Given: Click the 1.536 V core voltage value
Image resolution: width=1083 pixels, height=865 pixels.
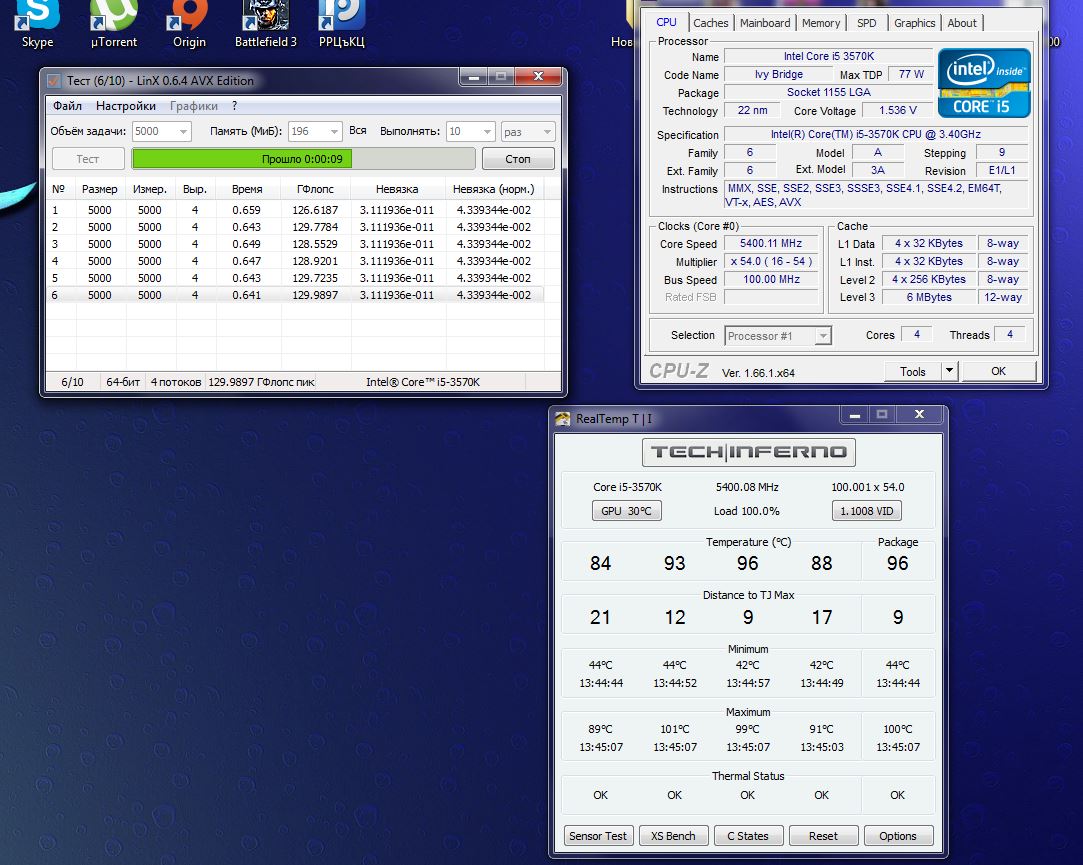Looking at the screenshot, I should pos(897,111).
